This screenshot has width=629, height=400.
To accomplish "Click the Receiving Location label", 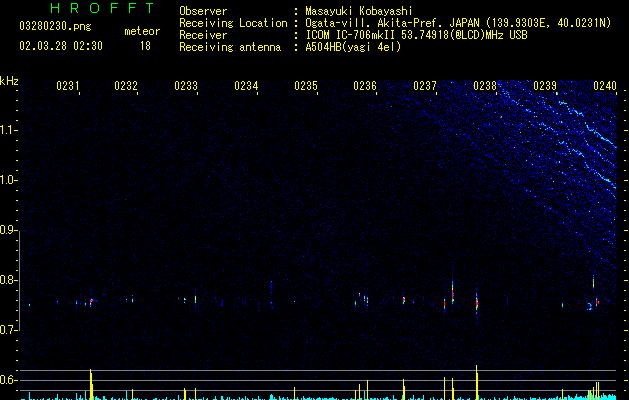I will (233, 23).
